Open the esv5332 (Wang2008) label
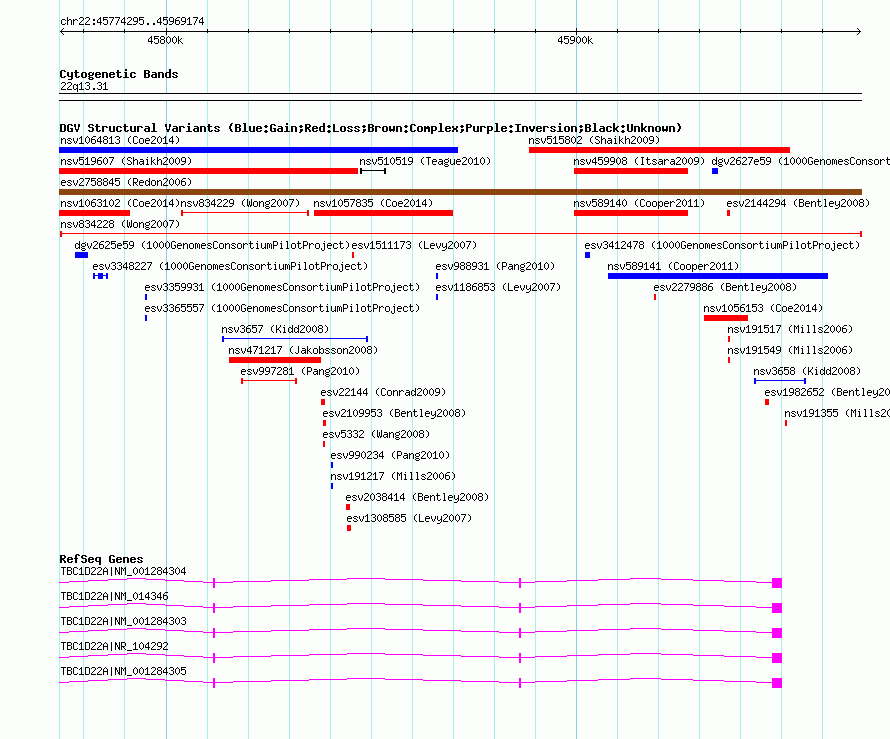890x739 pixels. click(x=376, y=434)
